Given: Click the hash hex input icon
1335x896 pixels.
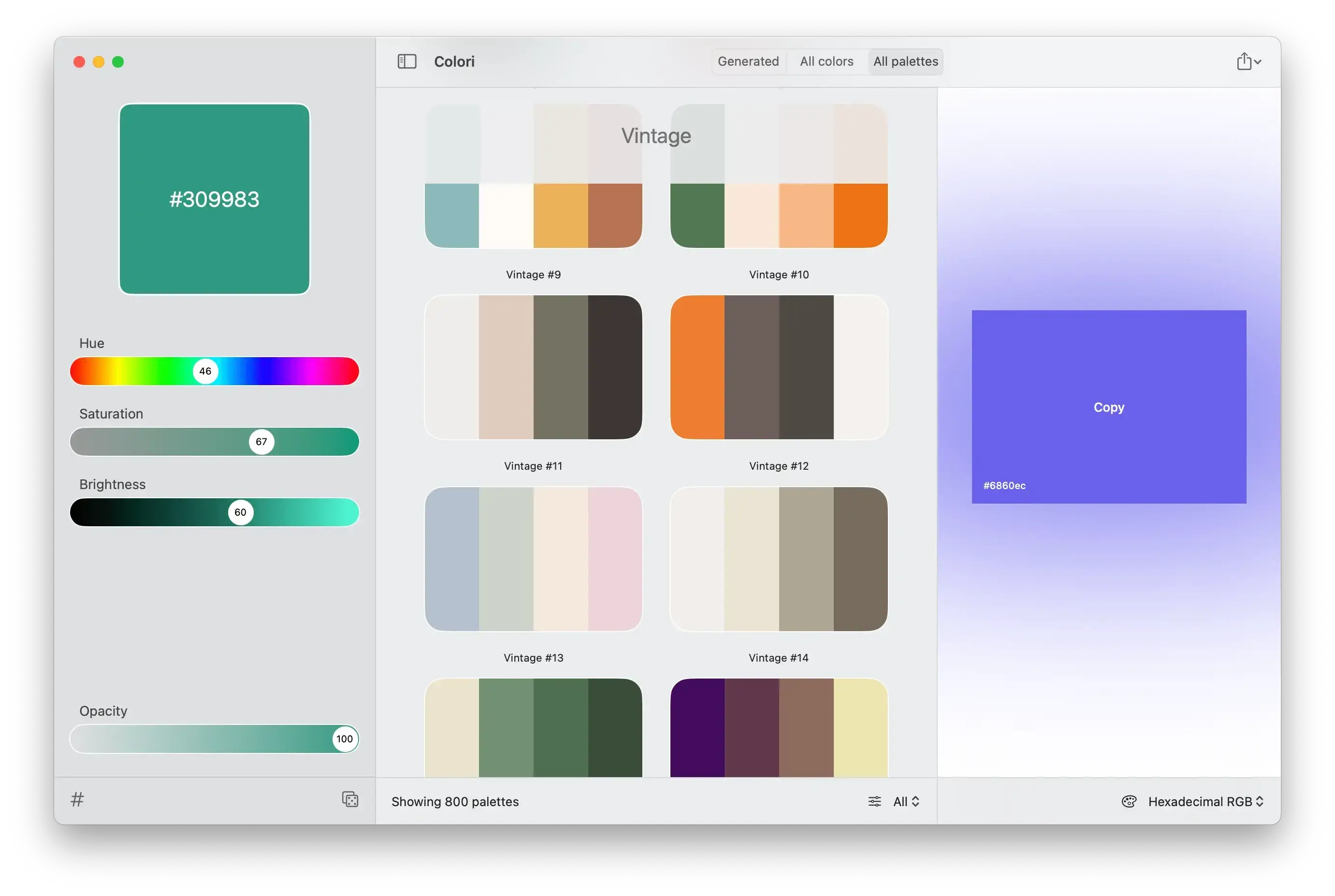Looking at the screenshot, I should pyautogui.click(x=77, y=799).
